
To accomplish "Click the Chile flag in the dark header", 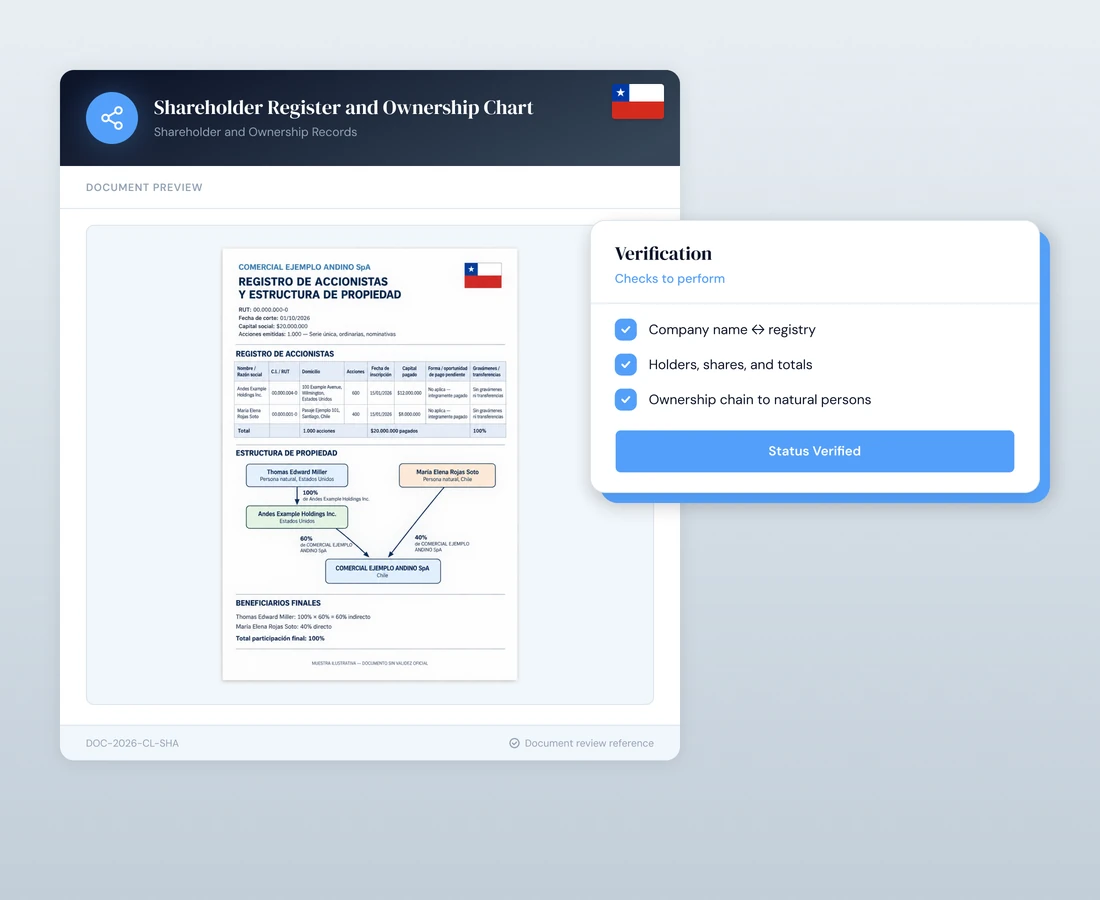I will pyautogui.click(x=638, y=102).
